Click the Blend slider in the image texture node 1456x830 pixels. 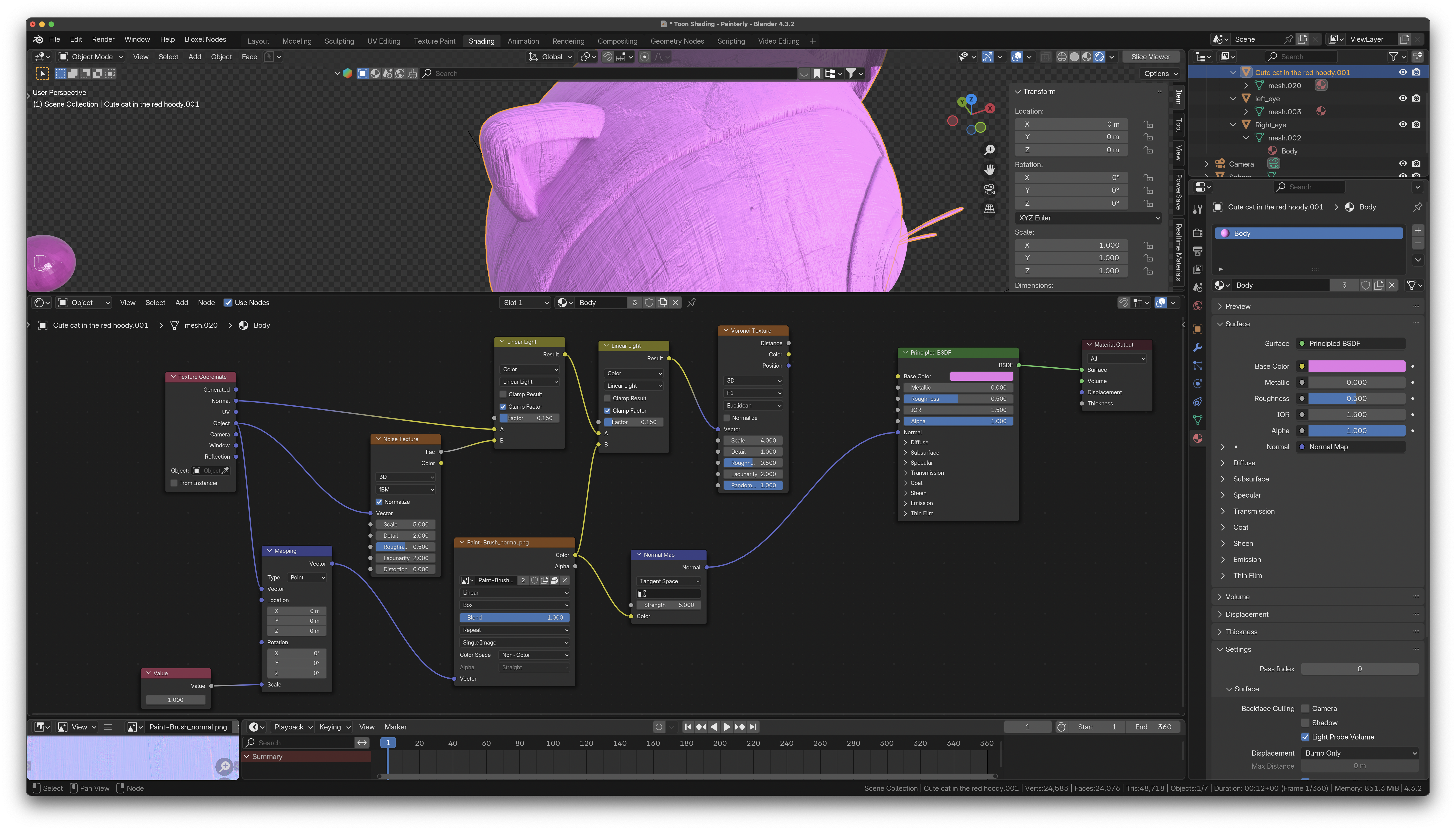(514, 617)
